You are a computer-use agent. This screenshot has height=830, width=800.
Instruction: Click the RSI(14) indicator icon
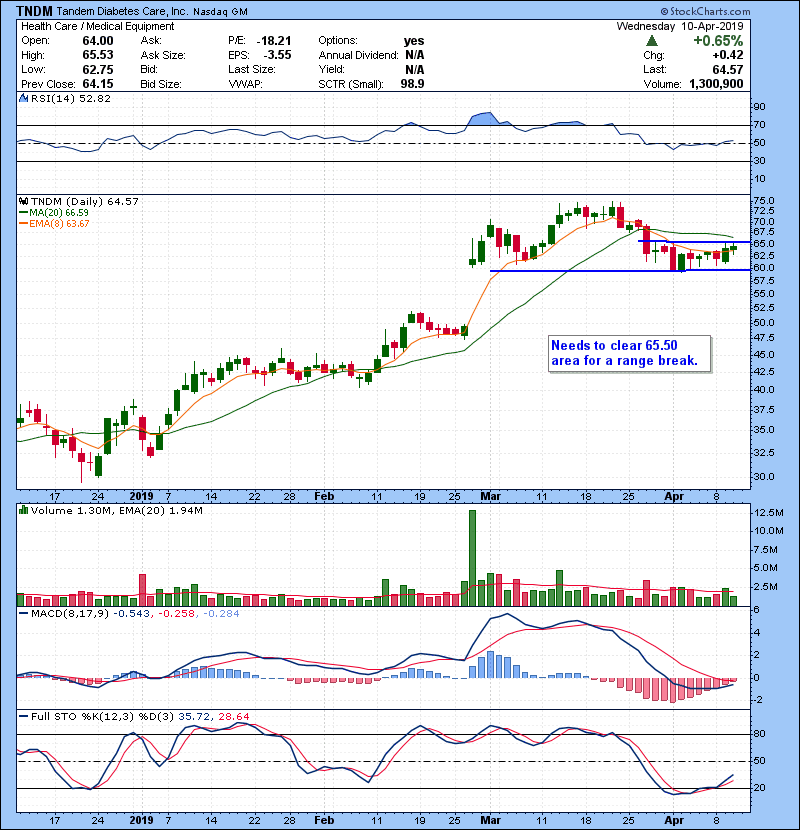tap(23, 98)
